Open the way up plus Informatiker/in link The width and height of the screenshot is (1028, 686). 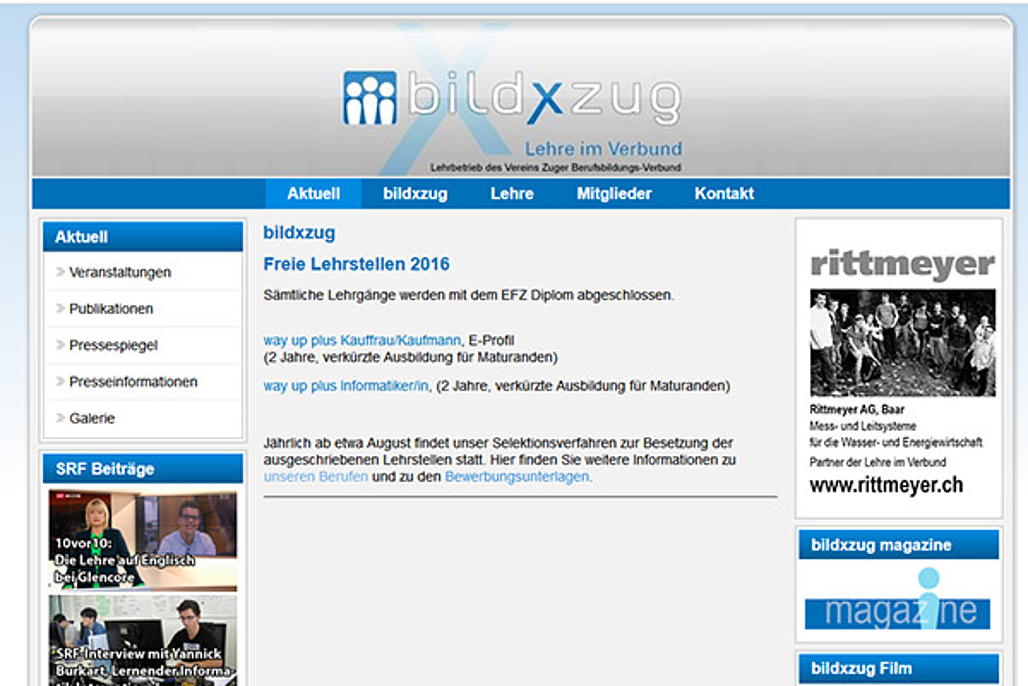pos(346,385)
